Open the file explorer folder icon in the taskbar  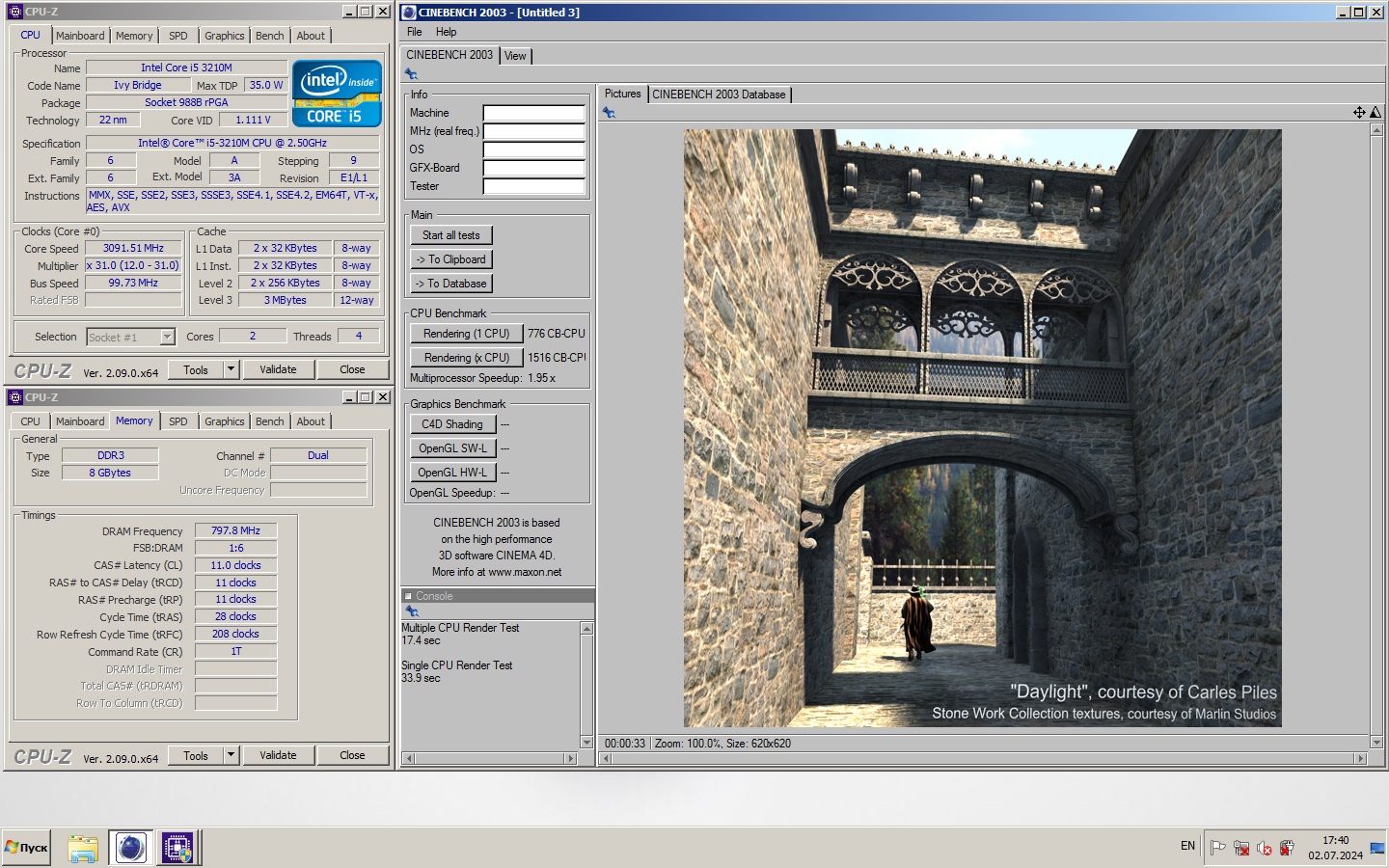(83, 849)
